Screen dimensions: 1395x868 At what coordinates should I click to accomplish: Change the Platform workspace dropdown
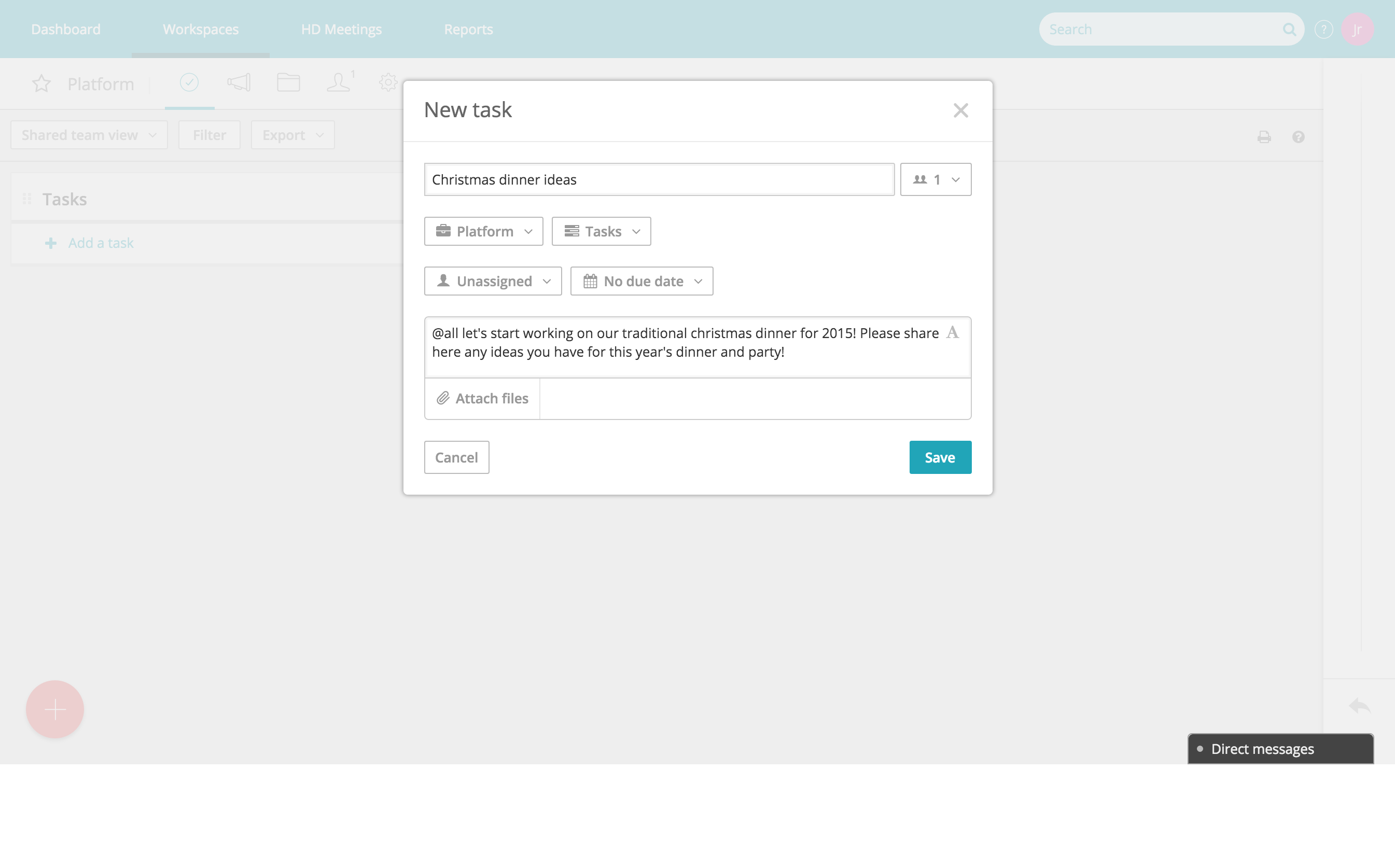483,231
